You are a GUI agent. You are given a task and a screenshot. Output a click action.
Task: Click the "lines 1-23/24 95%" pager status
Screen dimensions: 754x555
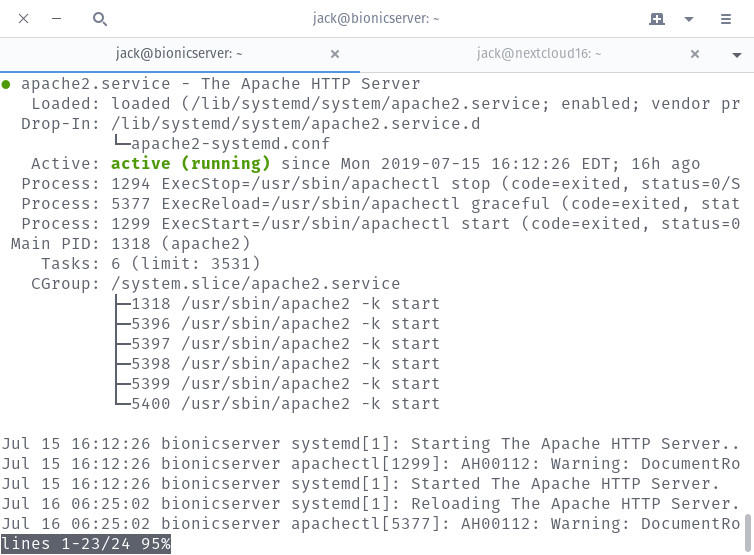[86, 544]
